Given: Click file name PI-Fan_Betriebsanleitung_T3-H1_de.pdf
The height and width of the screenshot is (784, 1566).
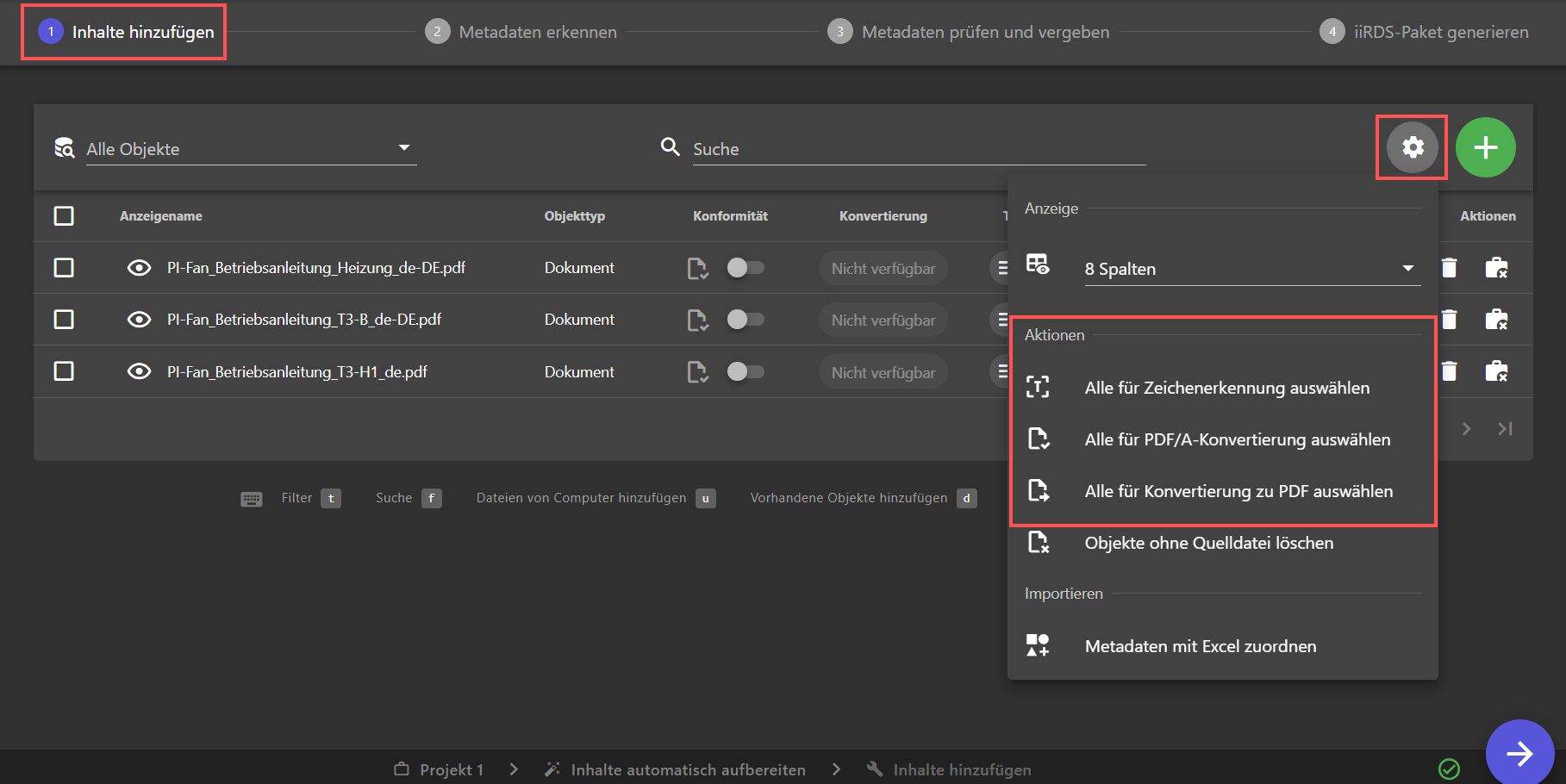Looking at the screenshot, I should [x=297, y=372].
